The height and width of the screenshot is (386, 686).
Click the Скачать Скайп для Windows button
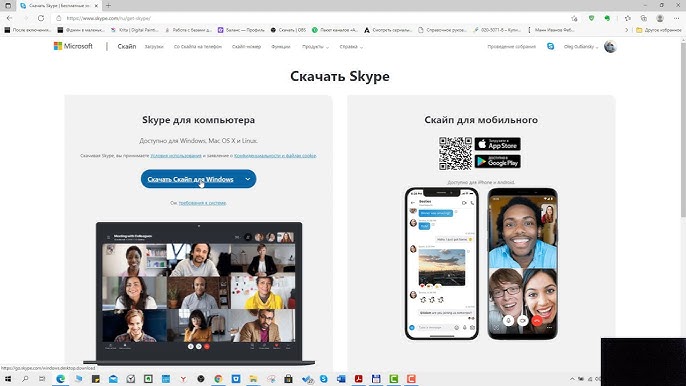tap(190, 179)
